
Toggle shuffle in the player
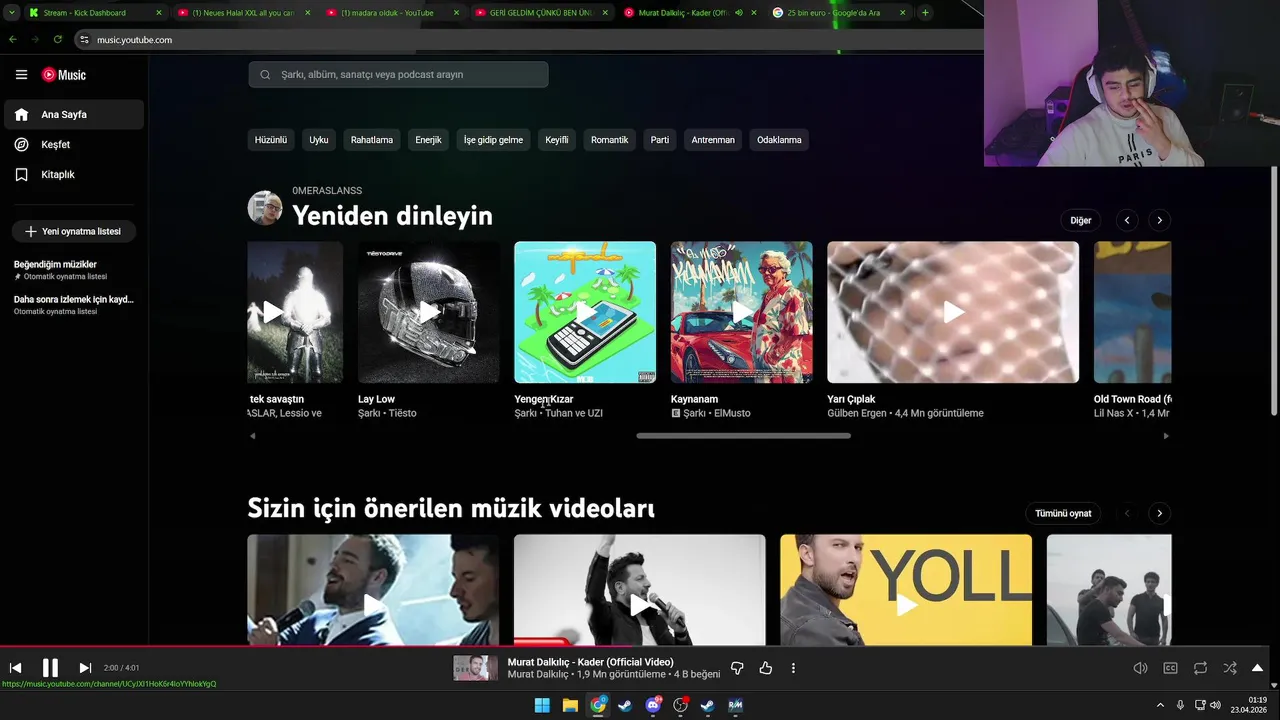click(x=1230, y=668)
